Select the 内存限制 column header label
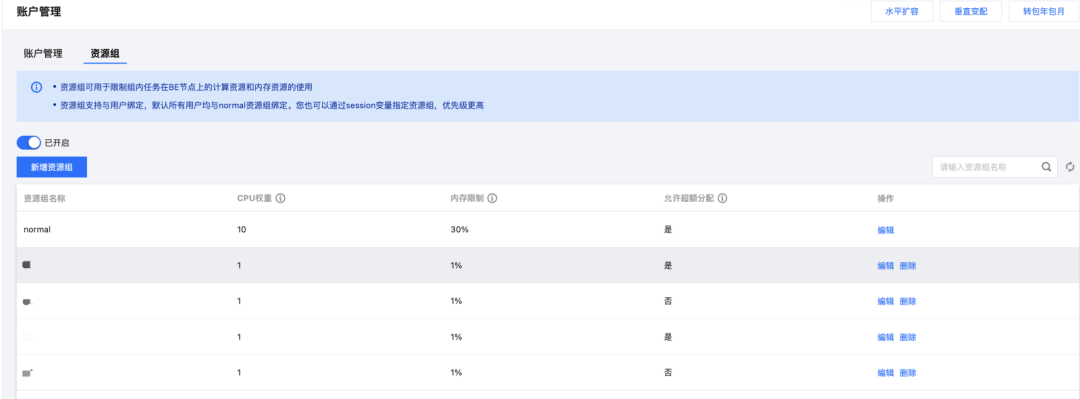 [x=467, y=198]
